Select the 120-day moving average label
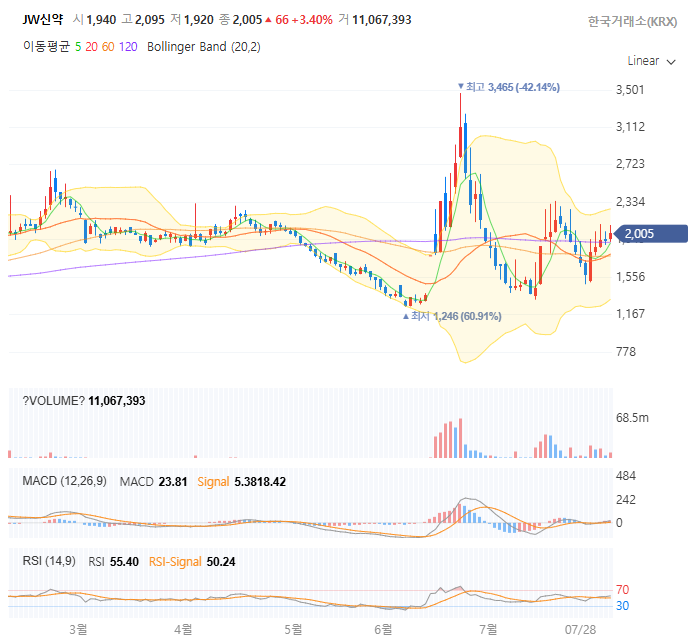692x644 pixels. (128, 47)
